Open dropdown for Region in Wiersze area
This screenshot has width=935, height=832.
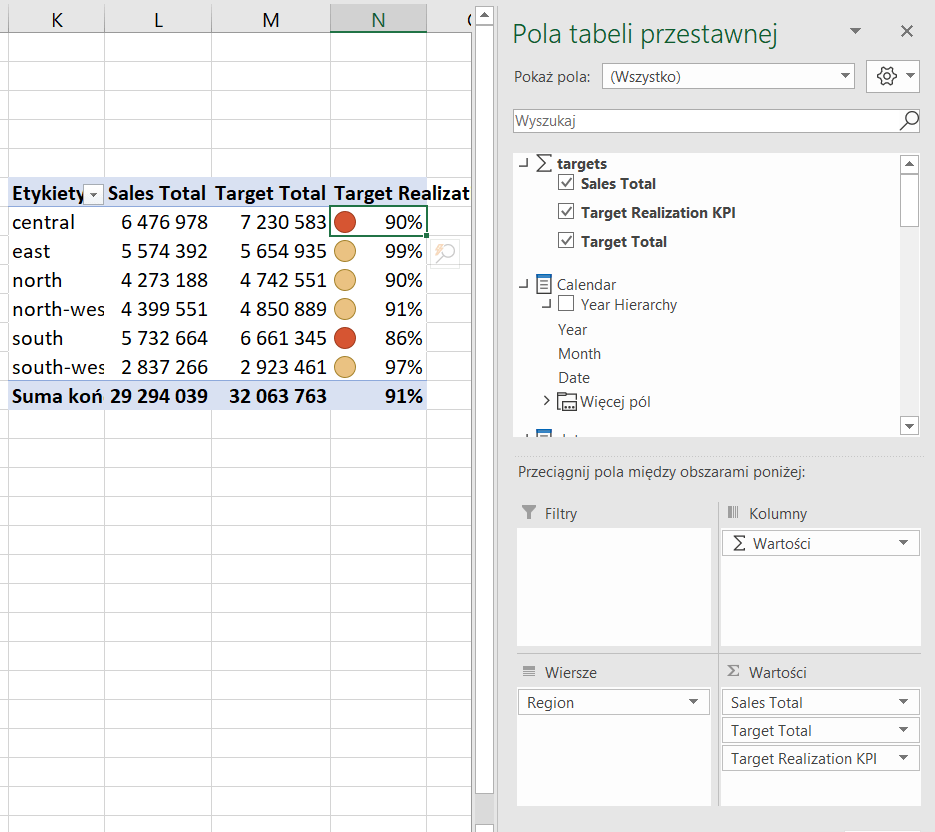tap(694, 702)
